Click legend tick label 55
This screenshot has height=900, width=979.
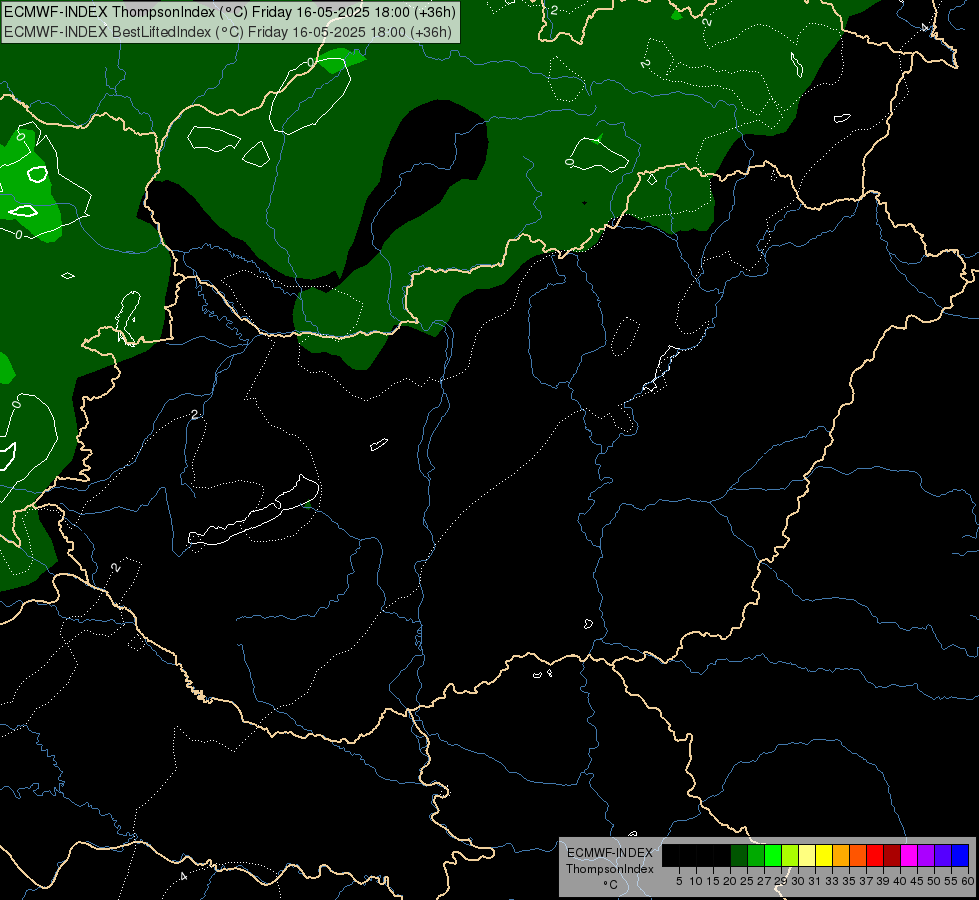tap(951, 881)
